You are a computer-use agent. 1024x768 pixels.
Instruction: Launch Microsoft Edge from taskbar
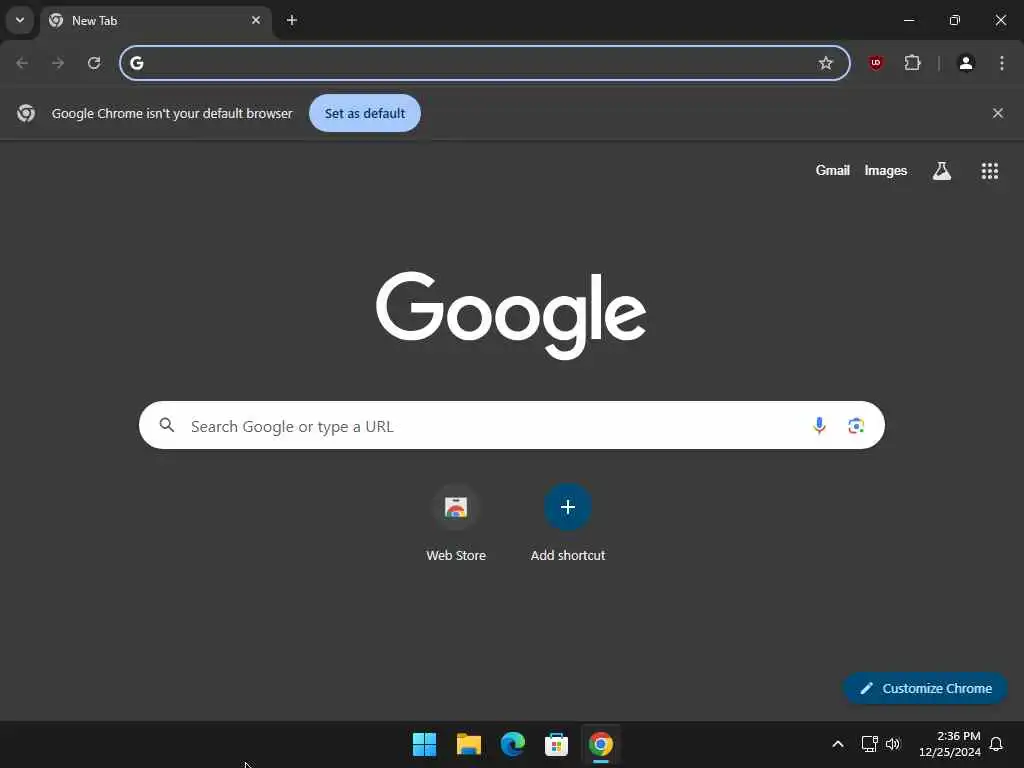[x=513, y=744]
